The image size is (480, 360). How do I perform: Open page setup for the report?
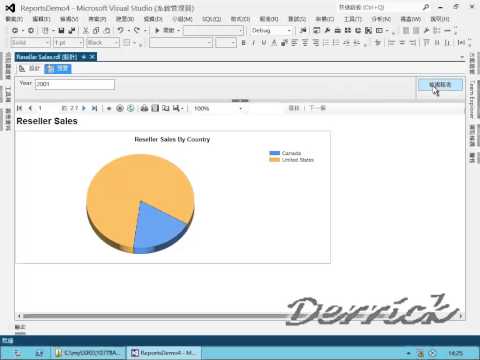[166, 108]
